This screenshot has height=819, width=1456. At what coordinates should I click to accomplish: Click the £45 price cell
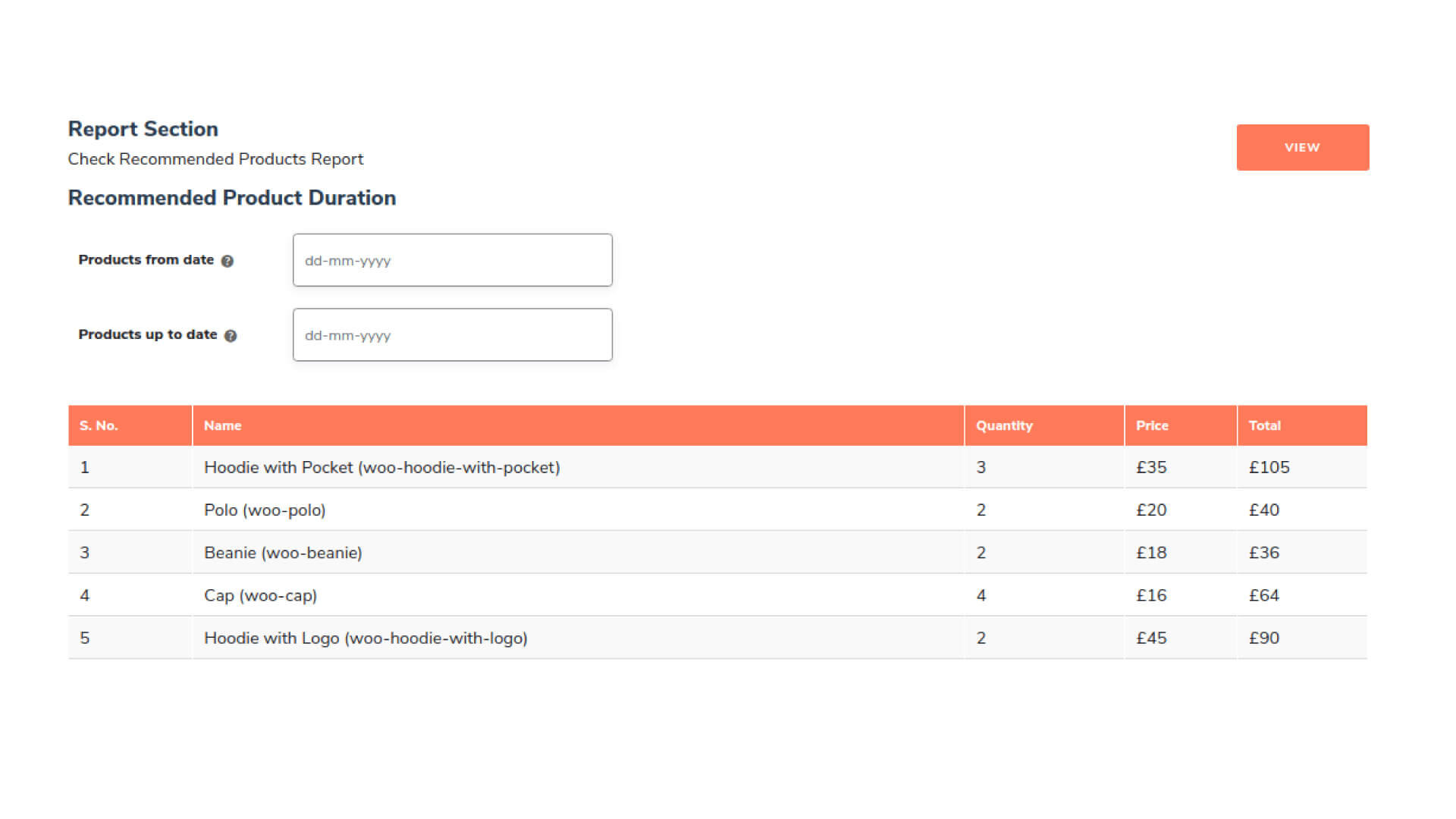1151,638
